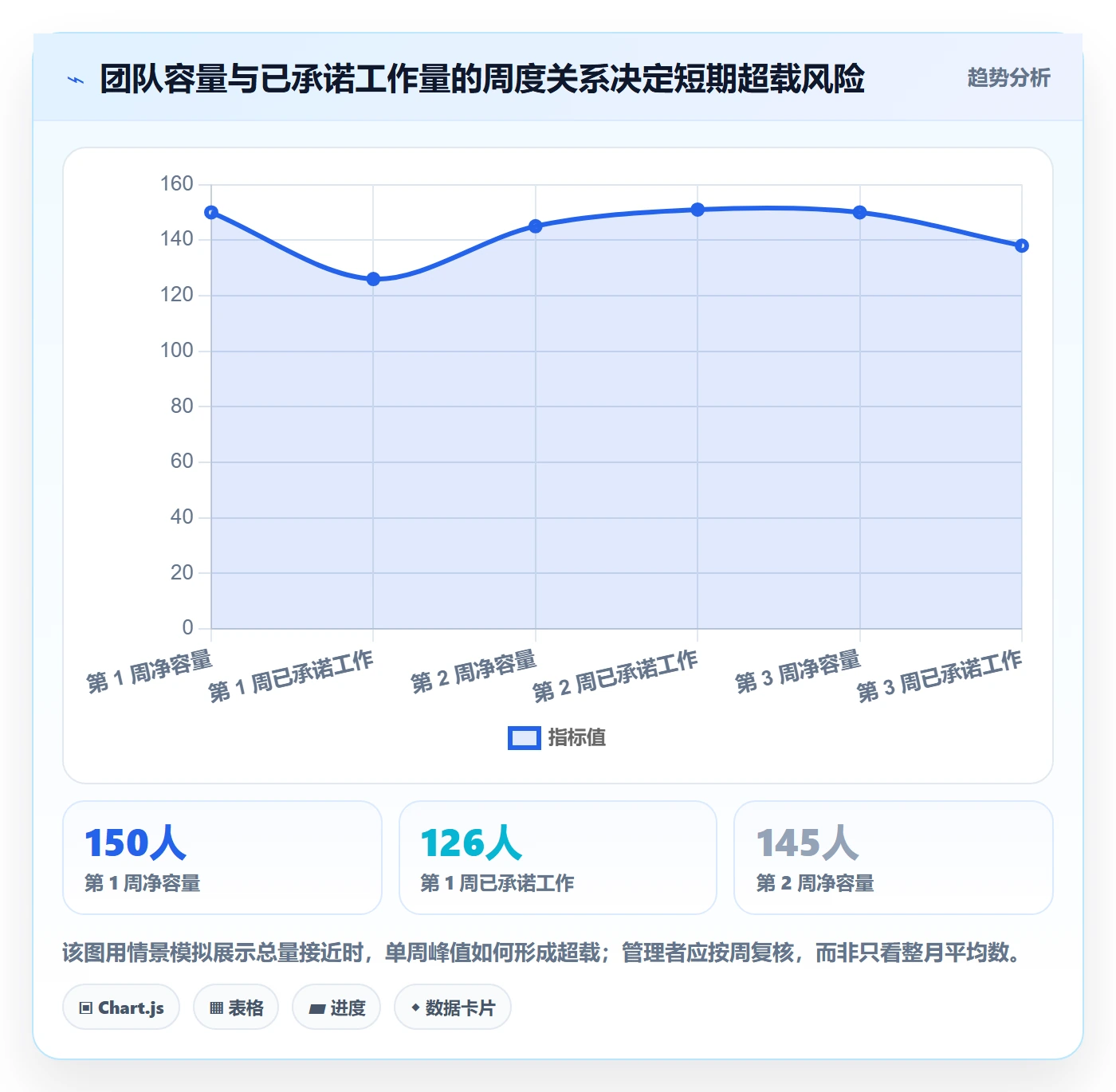Click data point for 第 2 周净容量
This screenshot has width=1116, height=1092.
536,226
